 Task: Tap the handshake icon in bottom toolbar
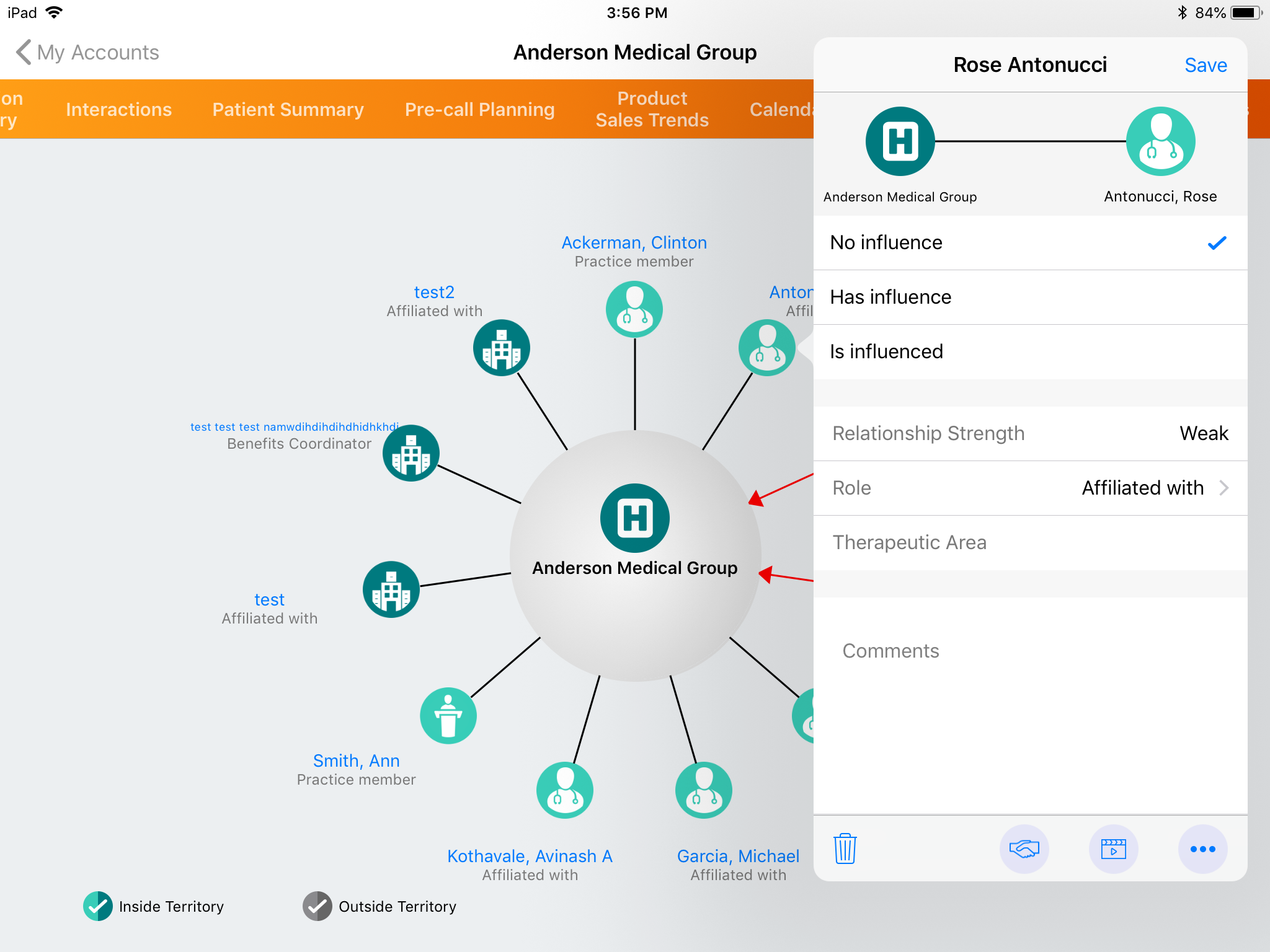(x=1024, y=848)
